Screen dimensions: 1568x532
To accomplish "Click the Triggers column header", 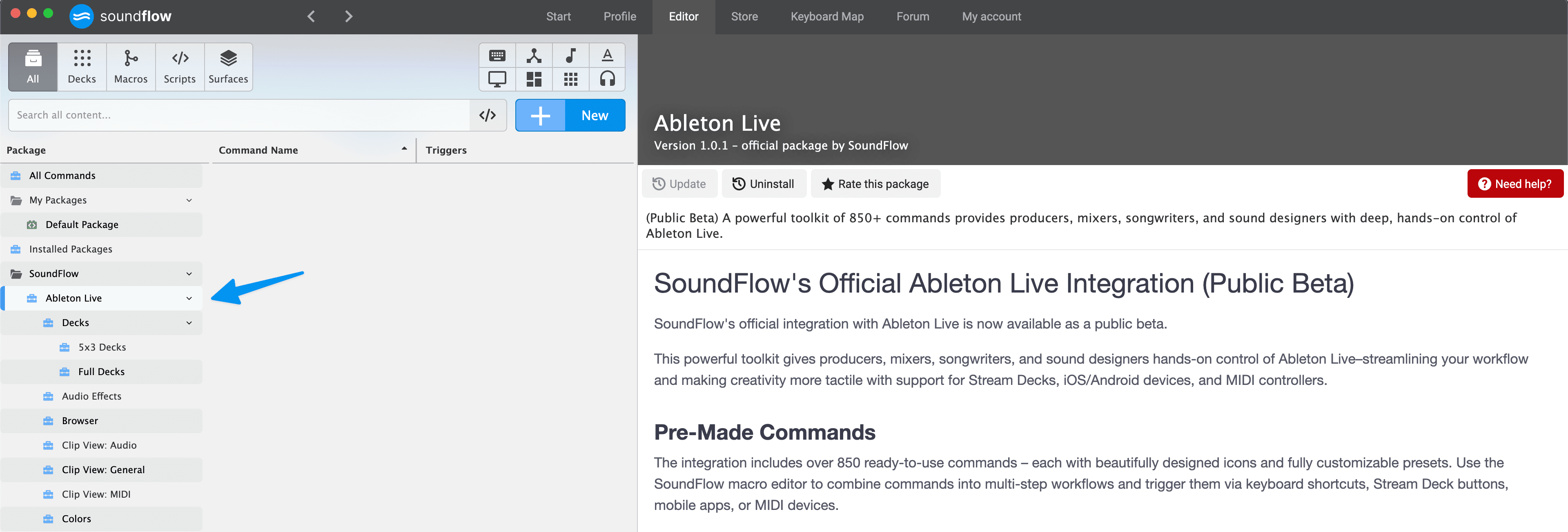I will pos(446,150).
